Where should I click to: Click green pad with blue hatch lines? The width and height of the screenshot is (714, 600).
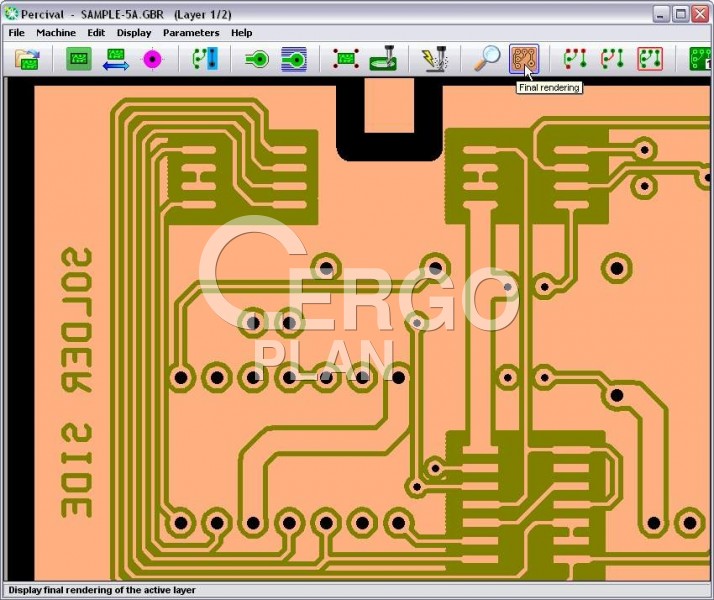point(294,59)
